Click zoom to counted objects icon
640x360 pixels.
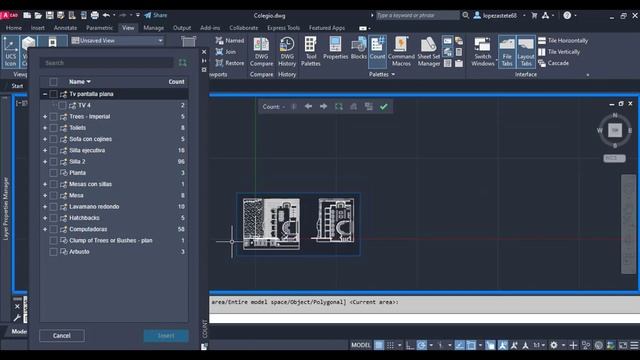(x=338, y=107)
